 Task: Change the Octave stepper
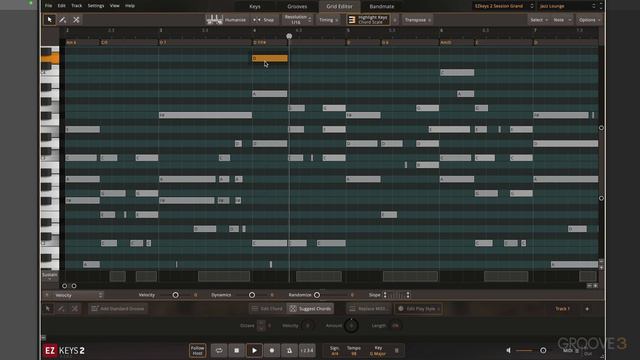pyautogui.click(x=262, y=326)
